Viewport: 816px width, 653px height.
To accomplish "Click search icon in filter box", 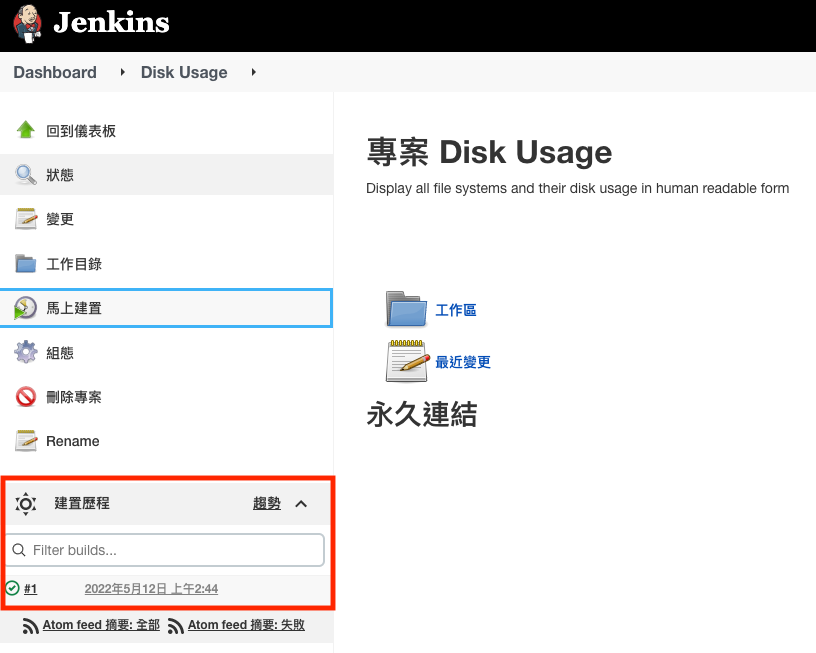I will (19, 550).
